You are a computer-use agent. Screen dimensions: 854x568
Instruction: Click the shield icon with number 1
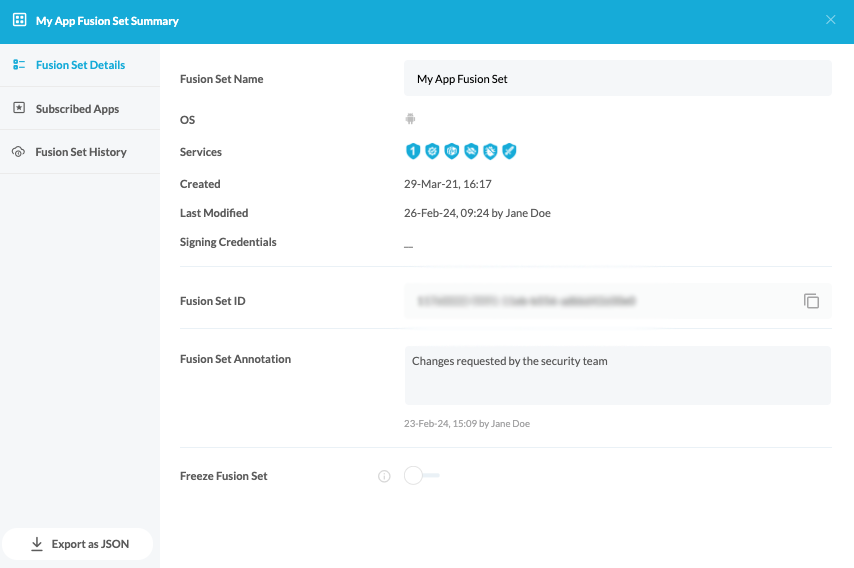pyautogui.click(x=412, y=152)
